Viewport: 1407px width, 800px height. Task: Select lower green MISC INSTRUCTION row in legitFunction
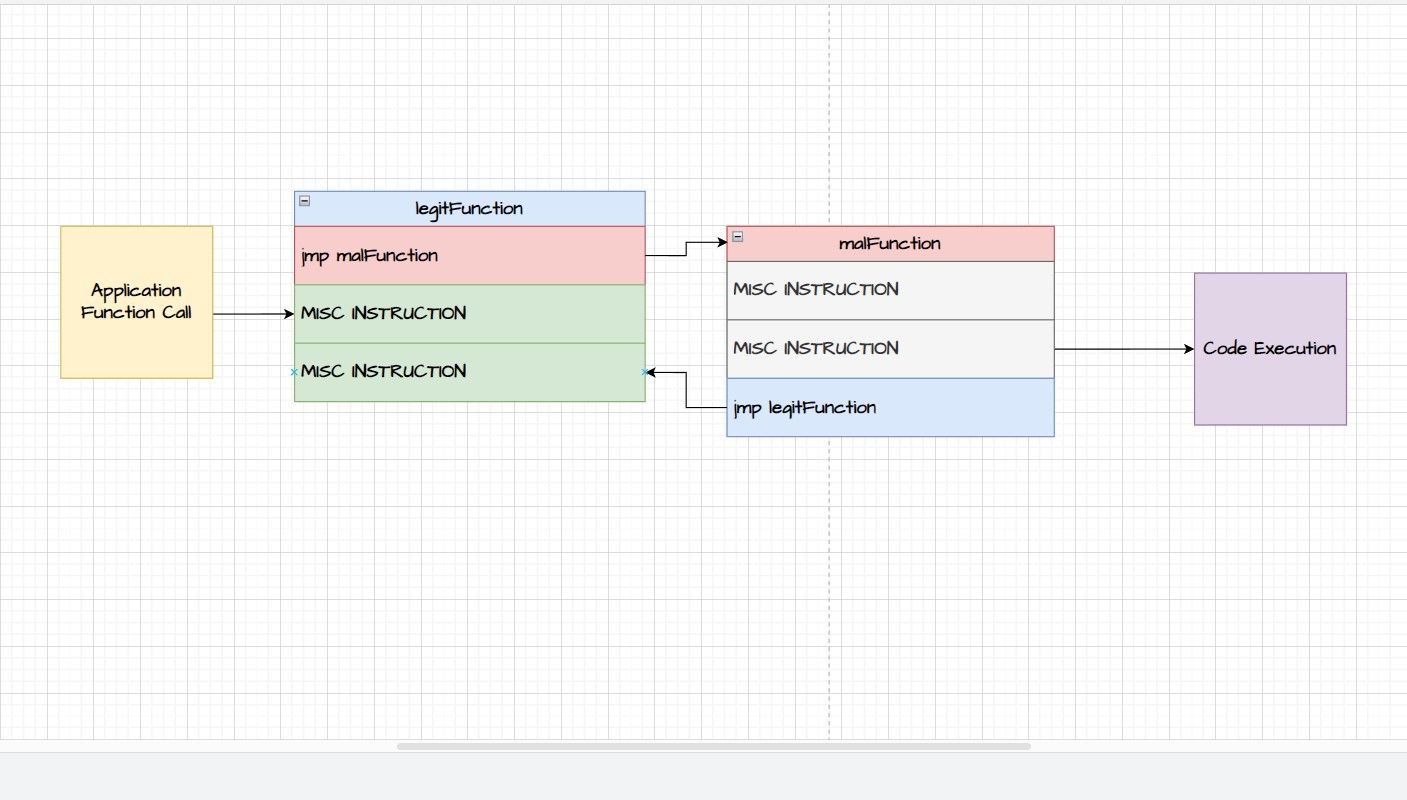point(469,372)
